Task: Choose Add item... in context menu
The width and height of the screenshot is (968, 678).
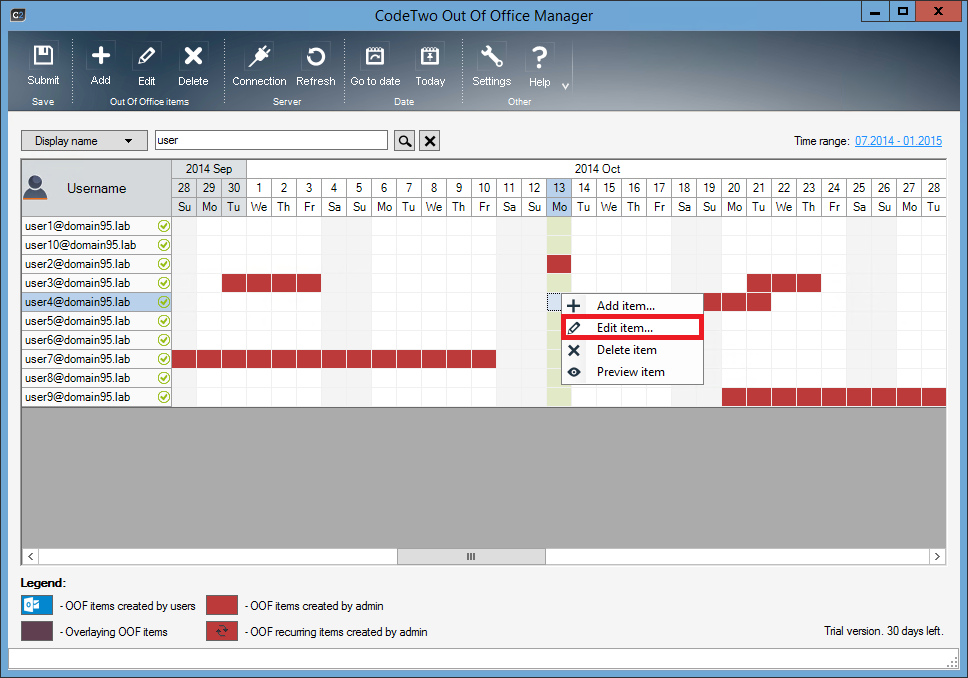Action: point(632,306)
